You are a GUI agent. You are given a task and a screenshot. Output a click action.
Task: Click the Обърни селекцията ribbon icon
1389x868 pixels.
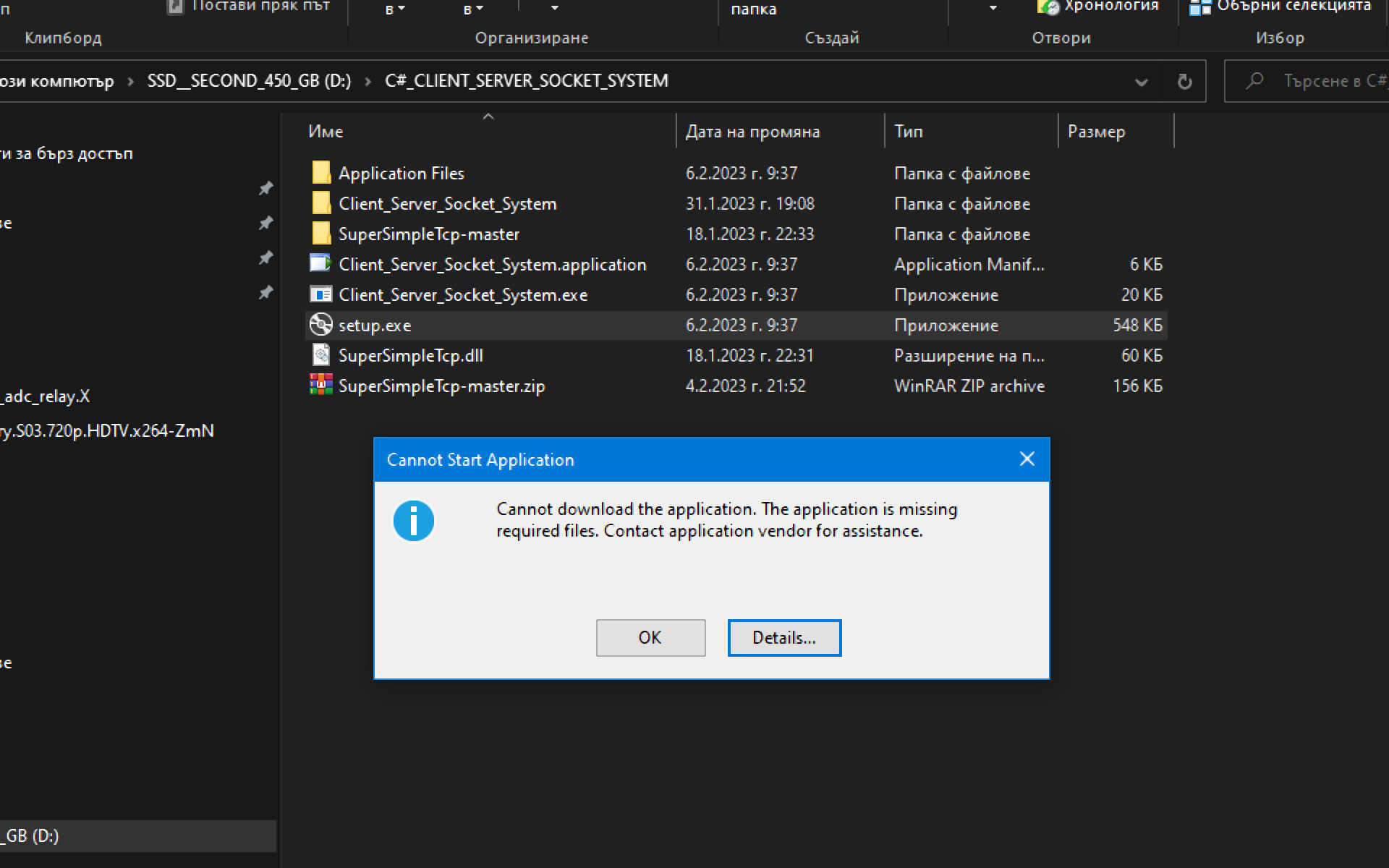click(1202, 7)
